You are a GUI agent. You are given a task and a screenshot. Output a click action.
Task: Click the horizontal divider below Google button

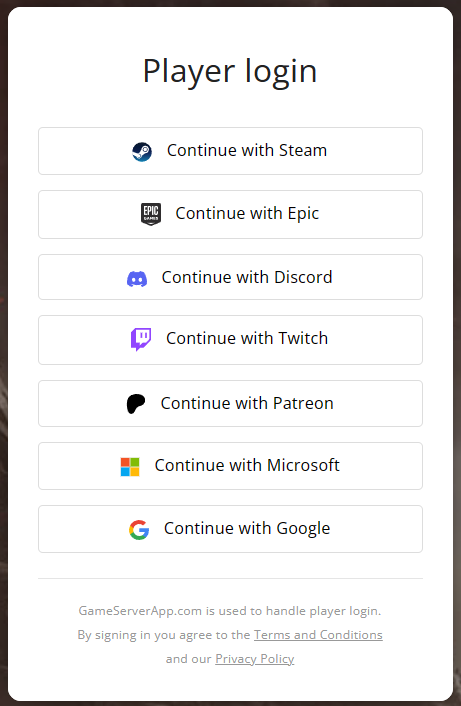click(x=230, y=578)
